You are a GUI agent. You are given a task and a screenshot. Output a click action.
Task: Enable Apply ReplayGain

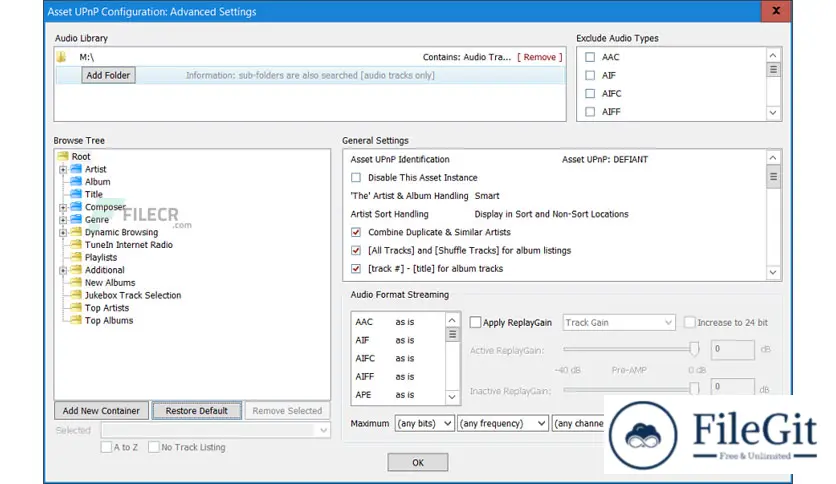[x=475, y=322]
